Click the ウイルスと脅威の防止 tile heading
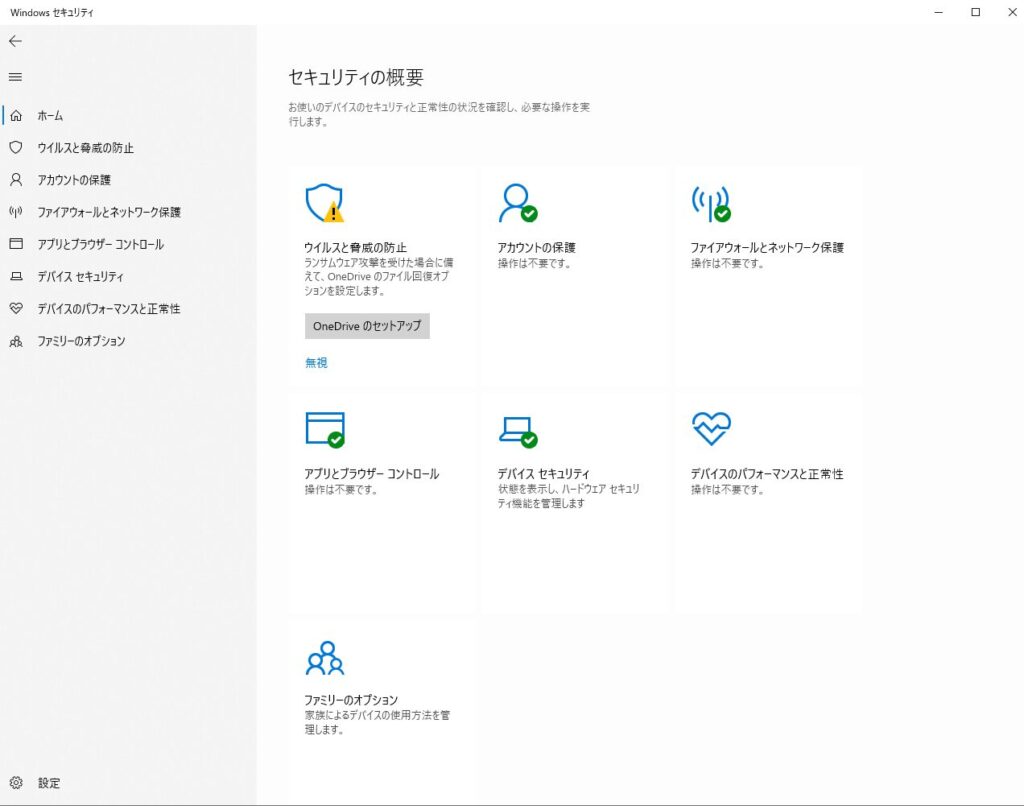The height and width of the screenshot is (806, 1024). click(x=355, y=248)
